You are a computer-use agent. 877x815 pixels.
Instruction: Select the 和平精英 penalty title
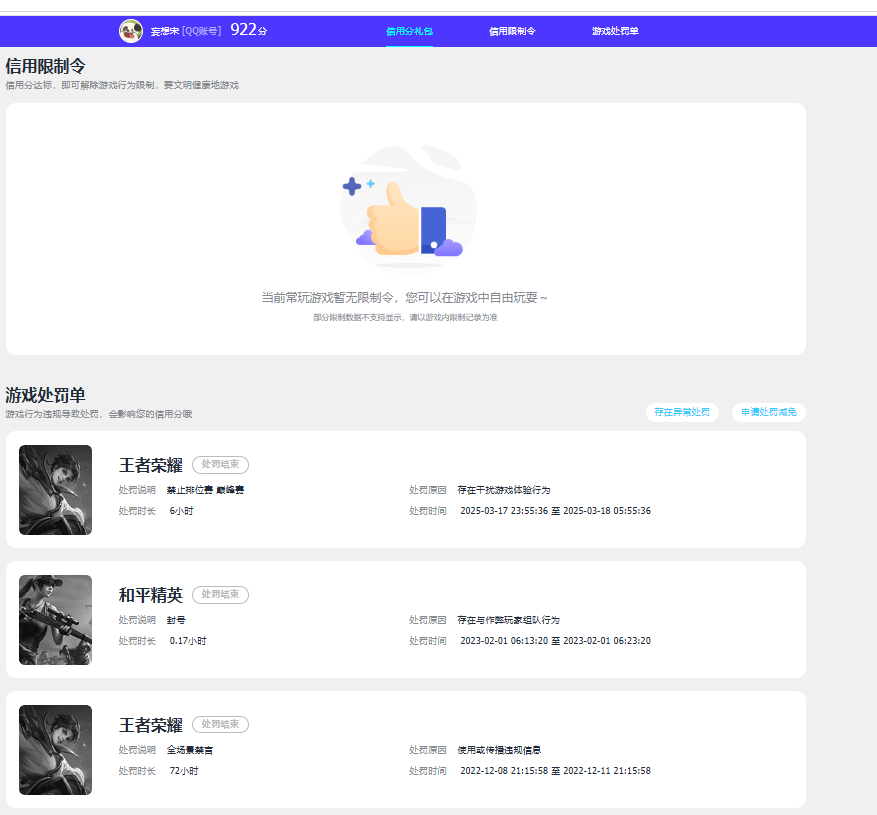click(151, 595)
